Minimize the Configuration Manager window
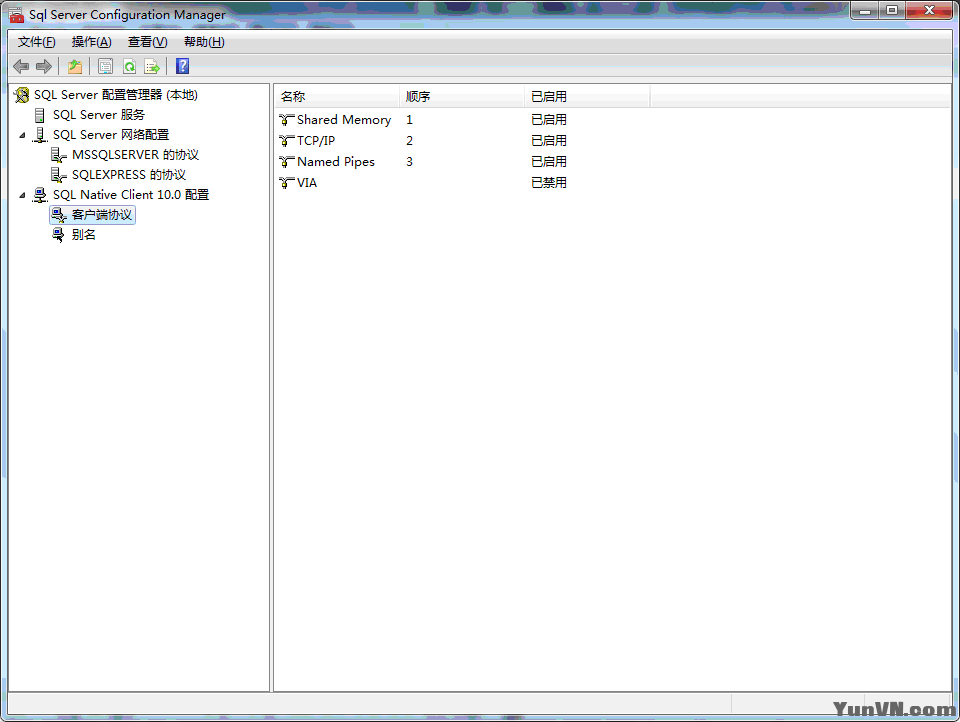The height and width of the screenshot is (722, 960). pos(865,10)
